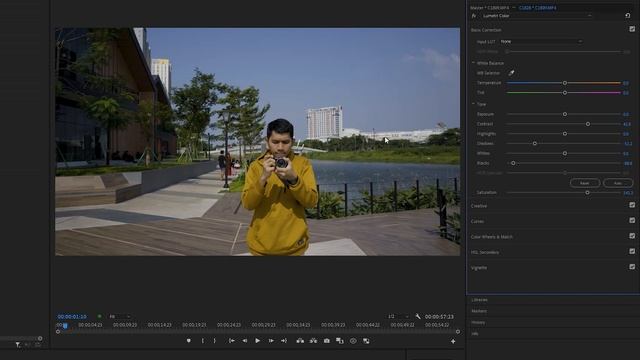Viewport: 640px width, 360px height.
Task: Click the filter icon at bottom left
Action: pos(18,345)
